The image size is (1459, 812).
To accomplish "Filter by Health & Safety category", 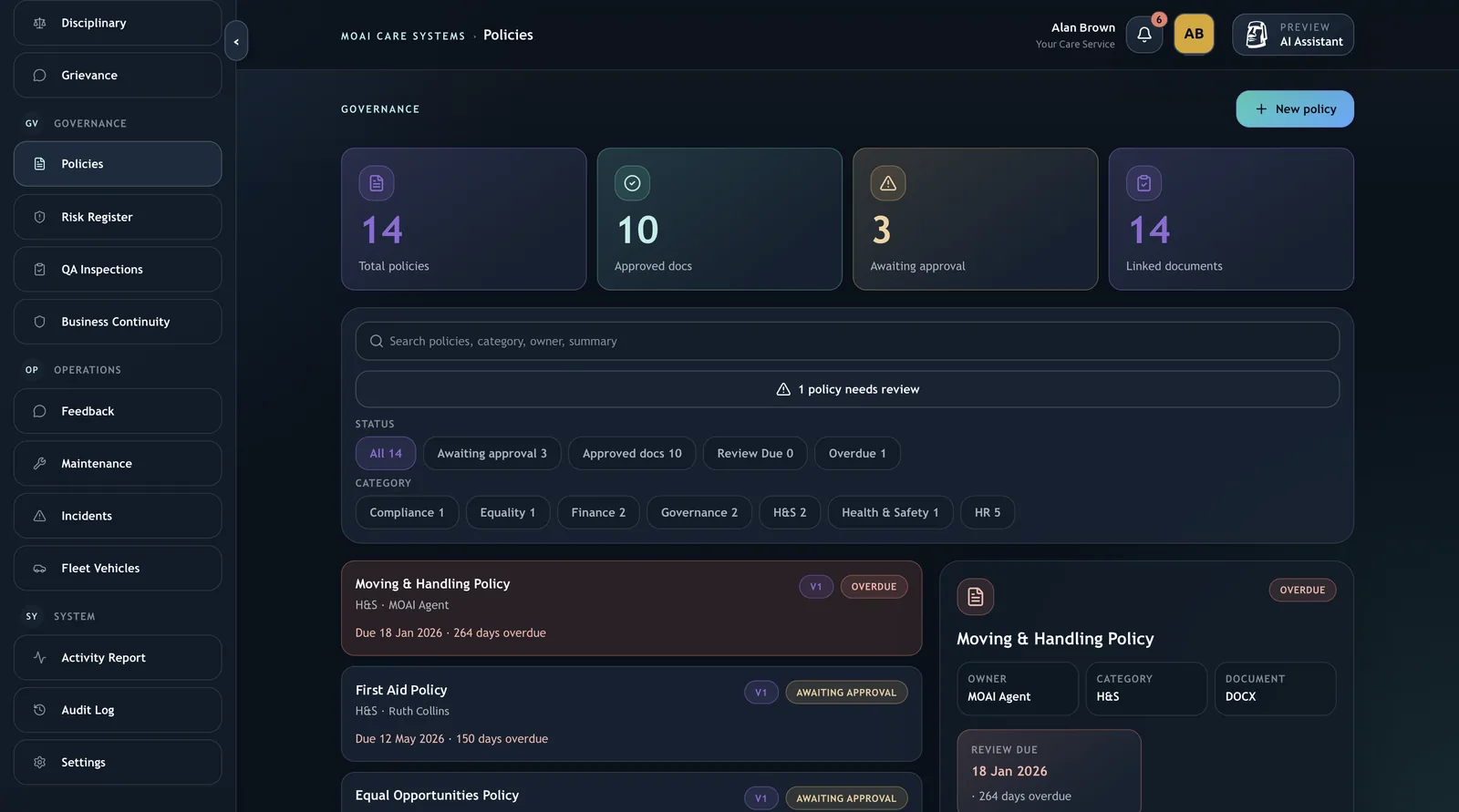I will click(890, 512).
